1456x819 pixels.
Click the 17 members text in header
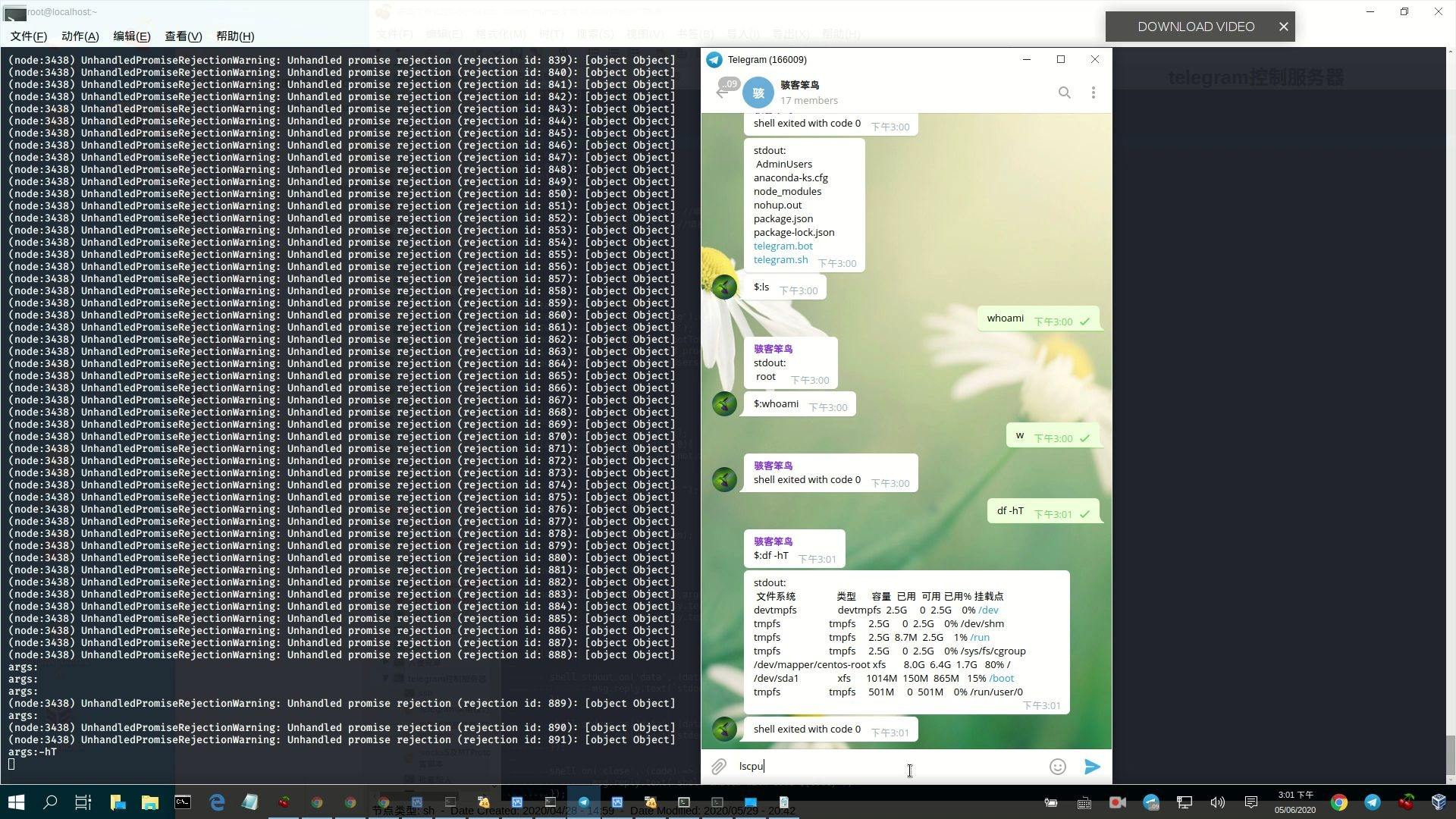pos(808,101)
